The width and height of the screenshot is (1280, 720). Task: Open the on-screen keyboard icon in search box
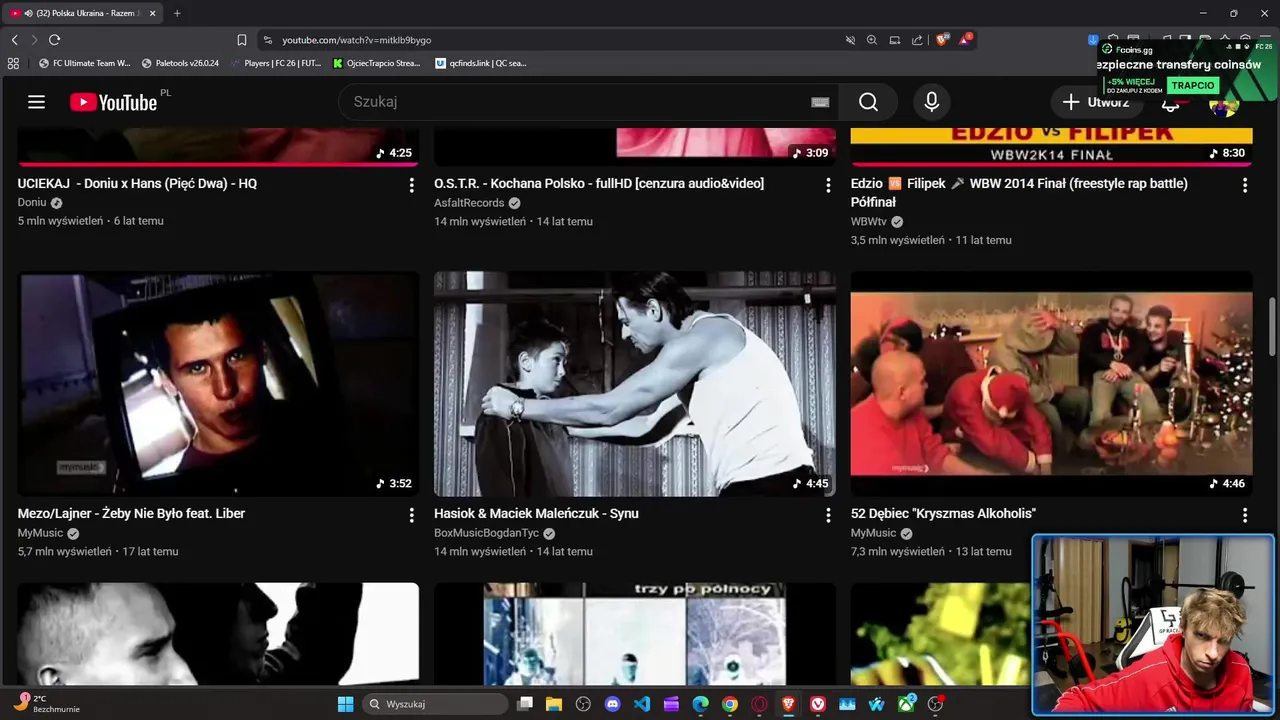pos(820,102)
